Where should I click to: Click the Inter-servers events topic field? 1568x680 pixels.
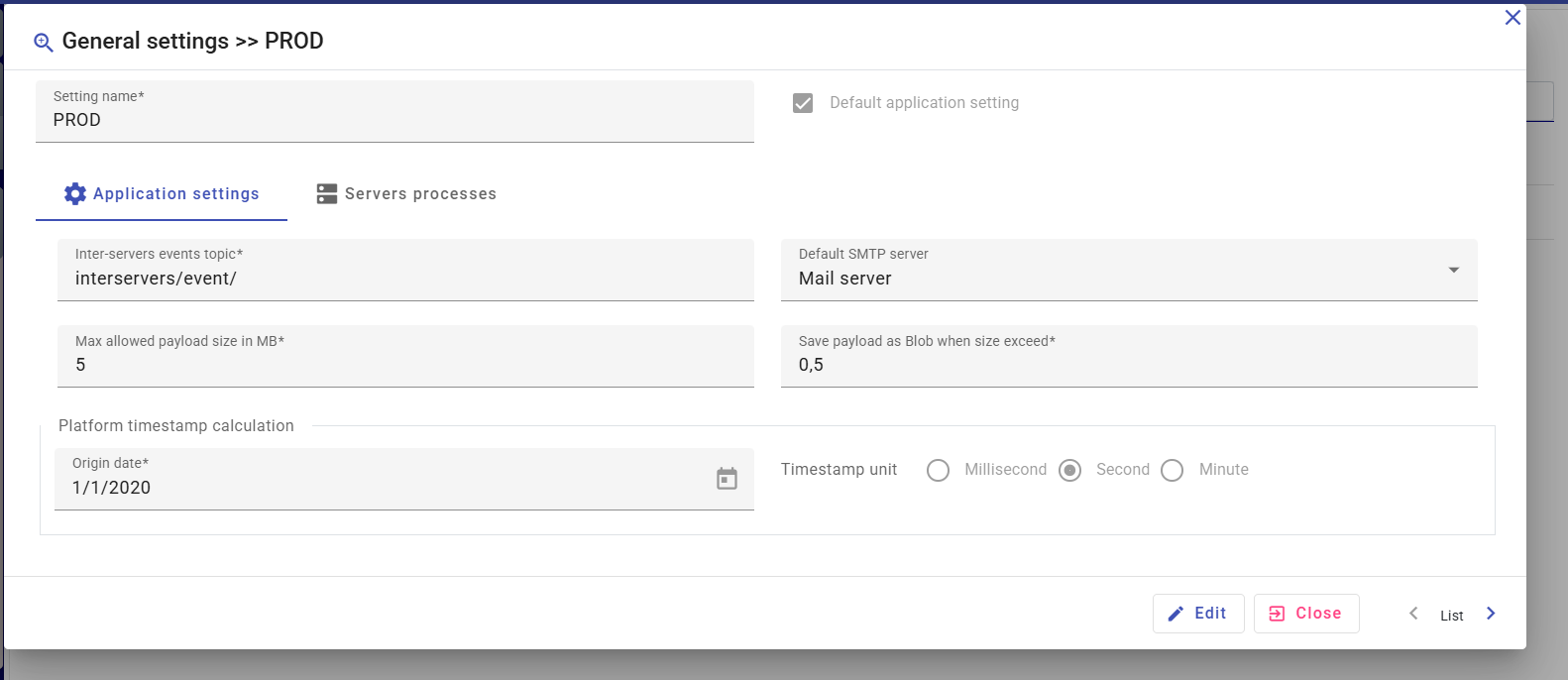point(404,279)
